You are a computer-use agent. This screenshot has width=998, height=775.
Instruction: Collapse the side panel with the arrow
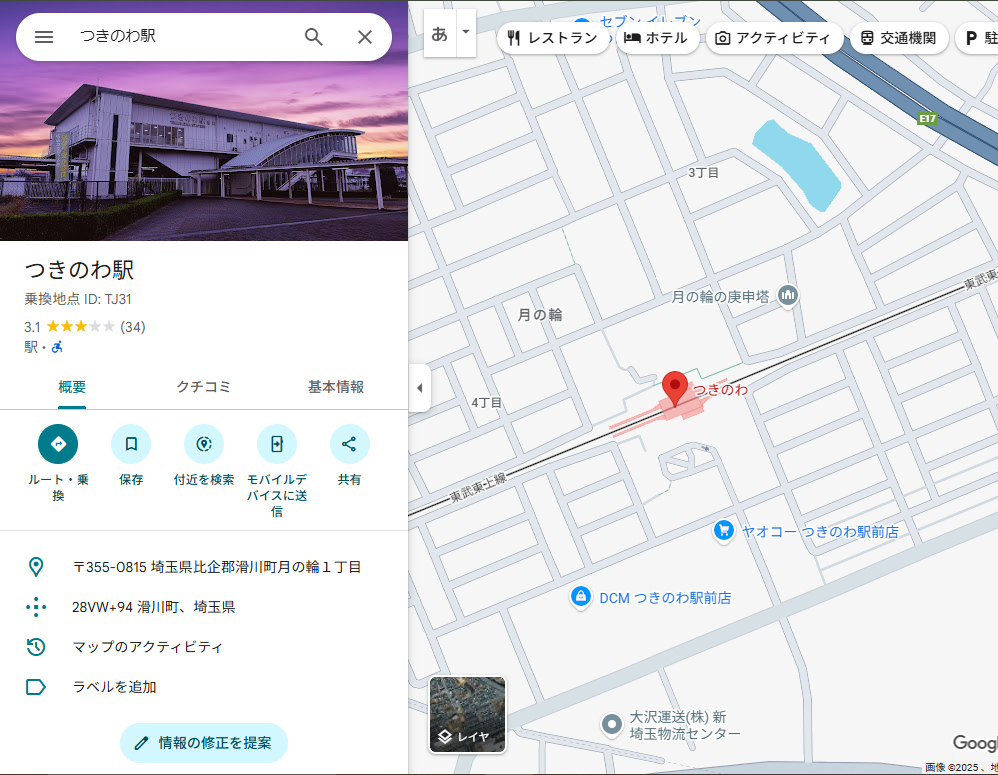click(x=419, y=388)
